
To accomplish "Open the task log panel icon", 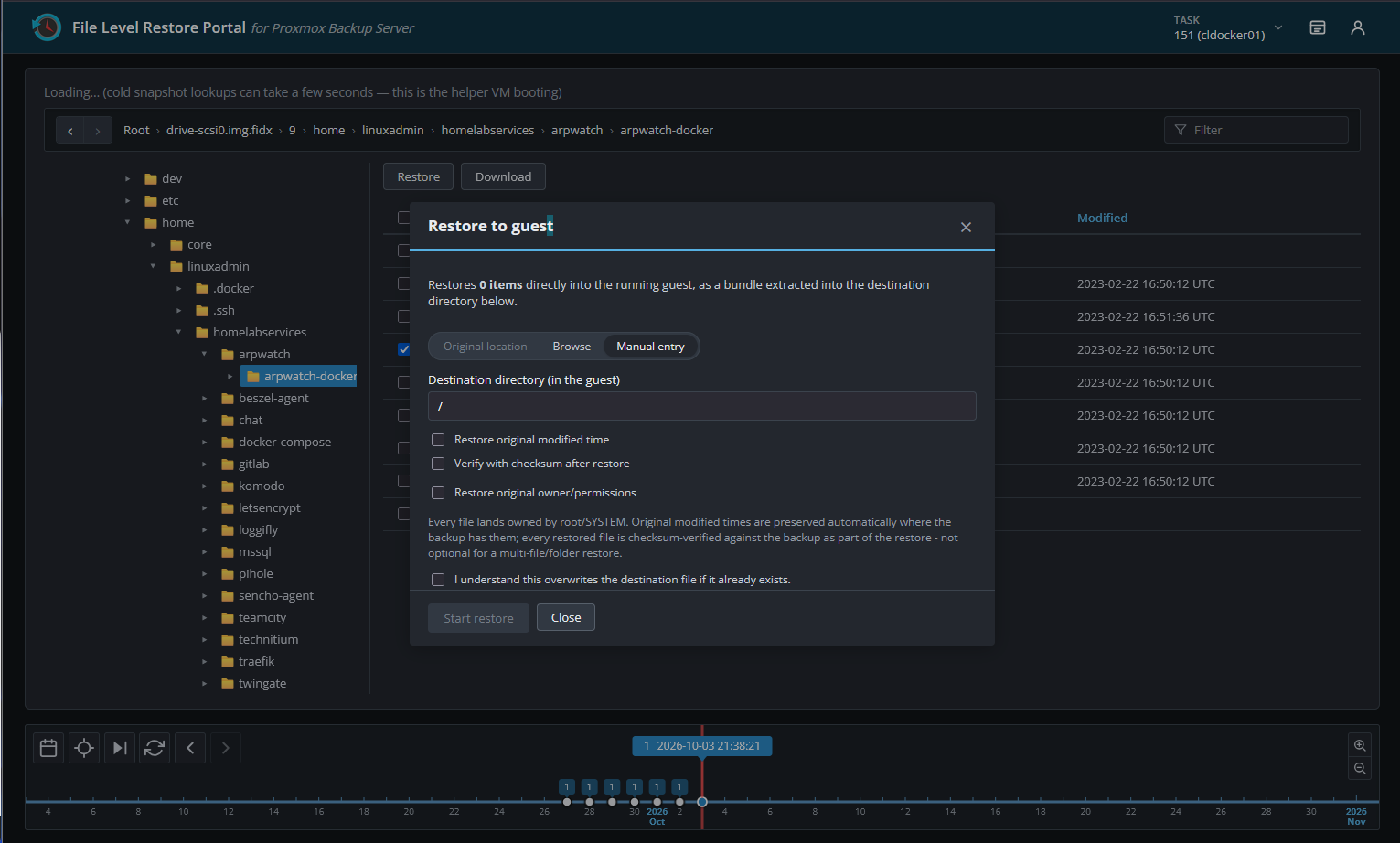I will (1318, 27).
